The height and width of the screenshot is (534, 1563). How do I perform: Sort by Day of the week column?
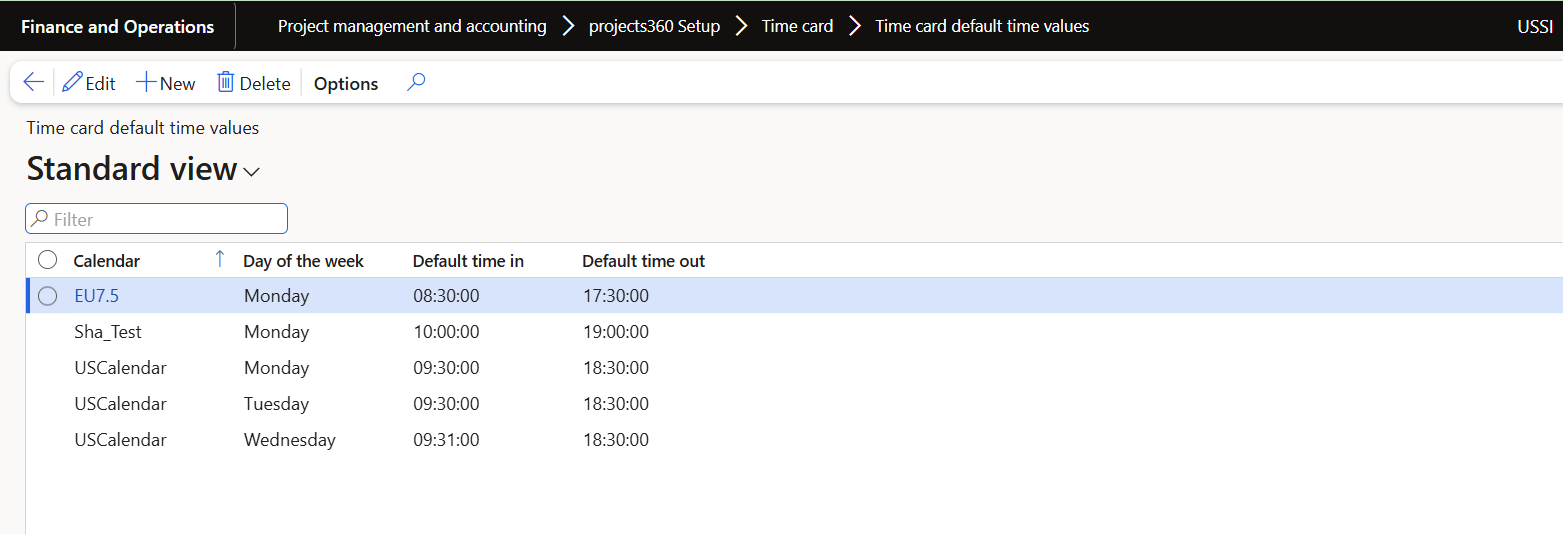[303, 261]
